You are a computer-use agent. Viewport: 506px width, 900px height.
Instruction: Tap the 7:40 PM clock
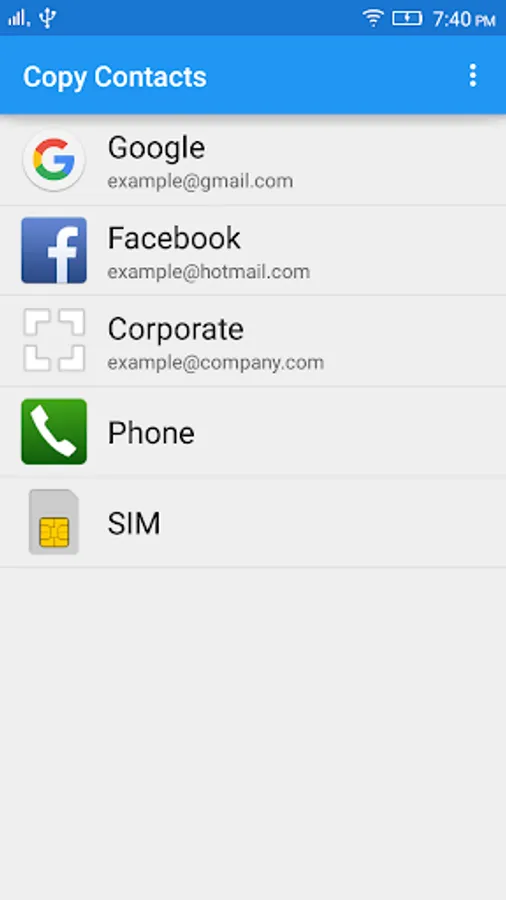click(x=464, y=20)
